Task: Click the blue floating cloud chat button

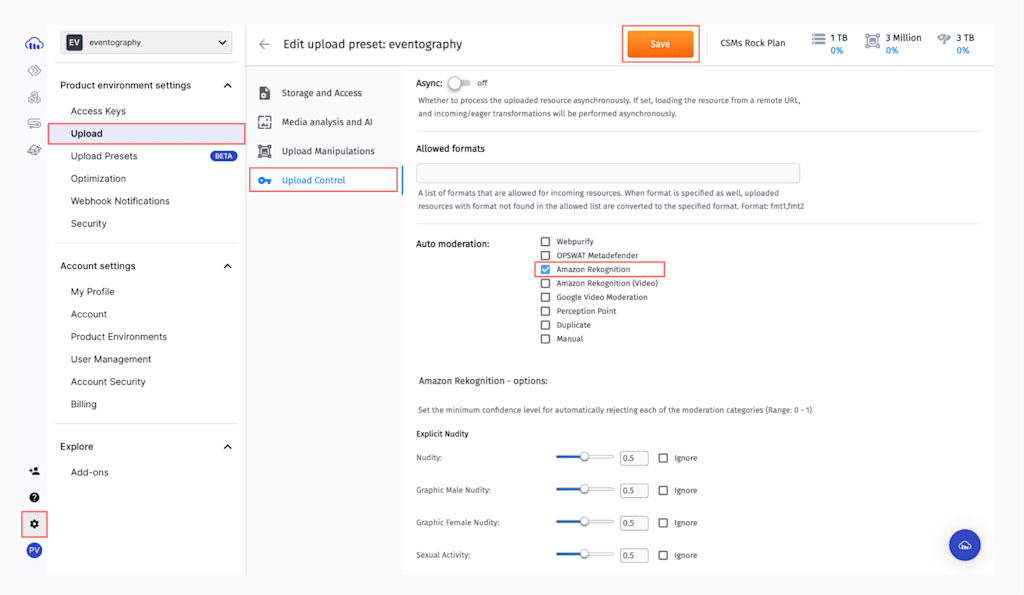Action: pos(964,545)
